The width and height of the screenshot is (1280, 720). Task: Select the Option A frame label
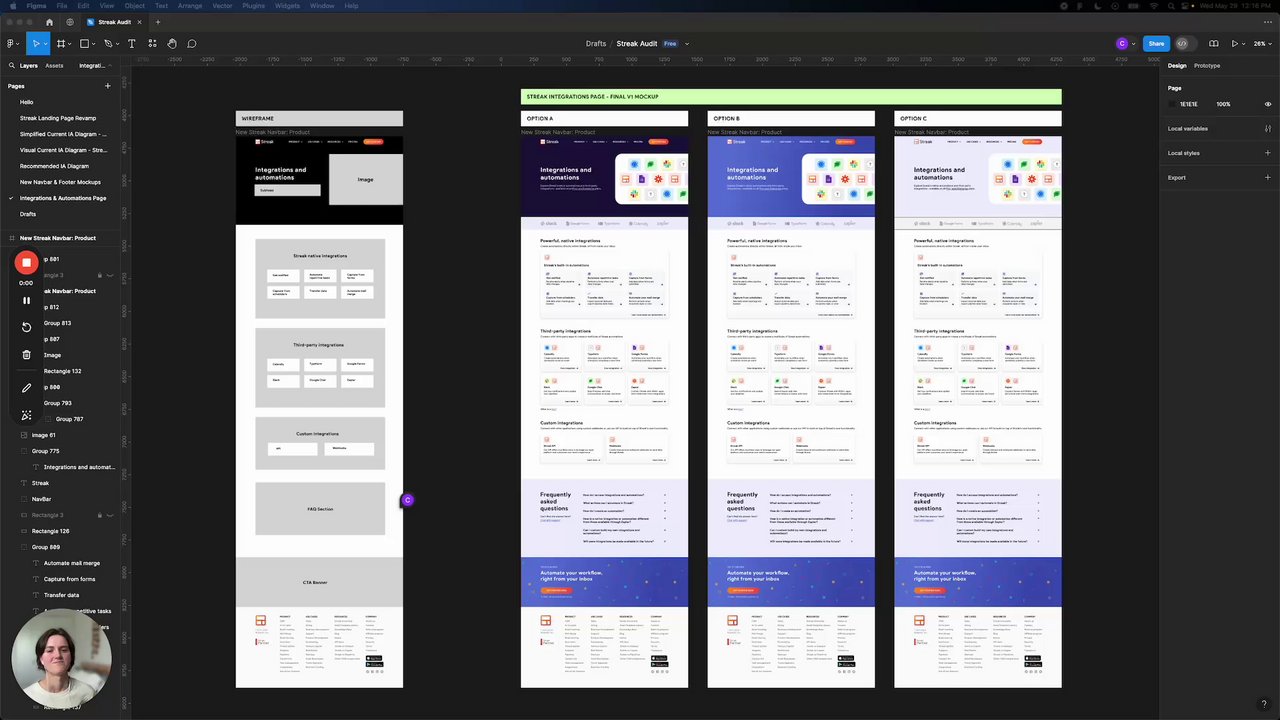coord(540,119)
